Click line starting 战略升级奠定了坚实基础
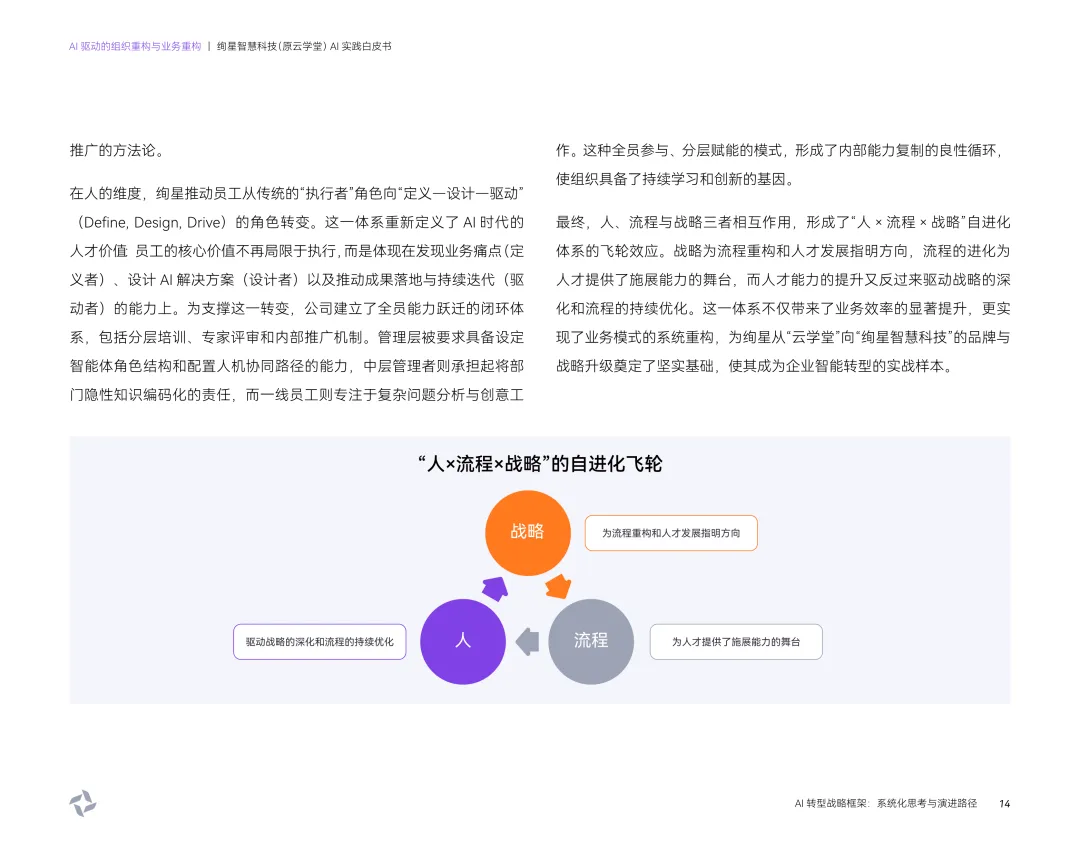1080x856 pixels. coord(756,366)
